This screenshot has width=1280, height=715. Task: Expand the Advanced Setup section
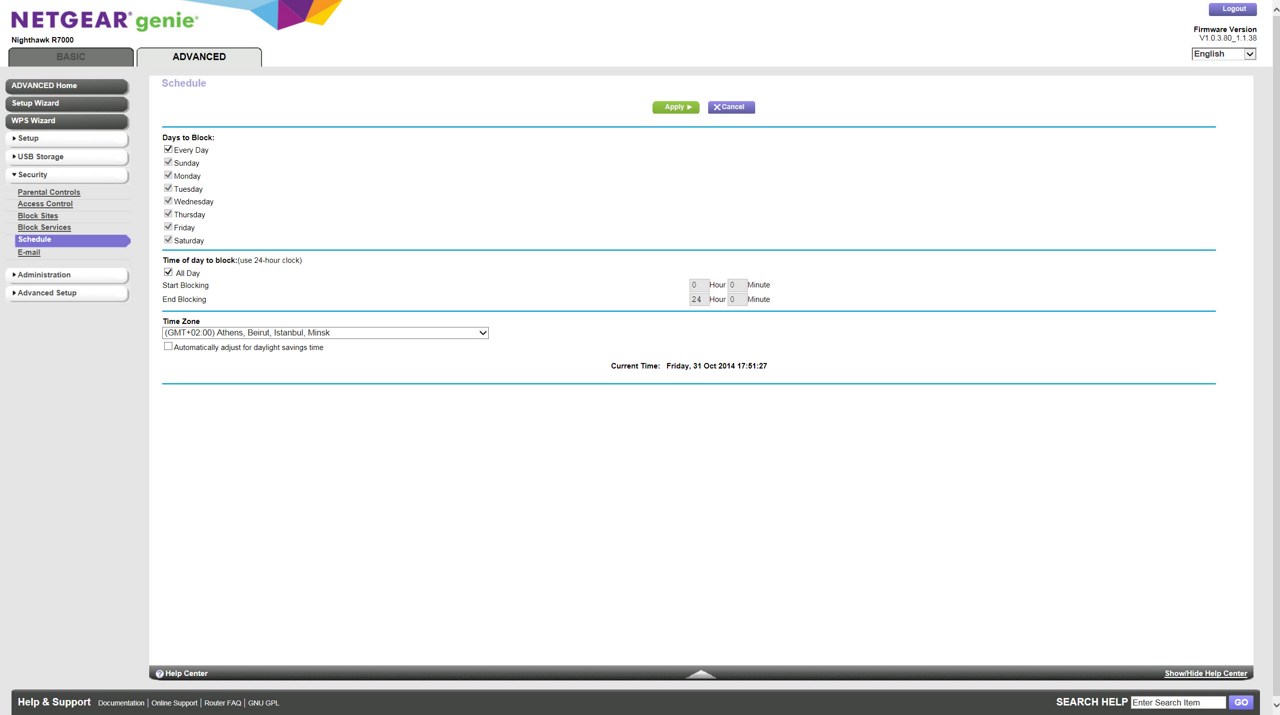(67, 293)
